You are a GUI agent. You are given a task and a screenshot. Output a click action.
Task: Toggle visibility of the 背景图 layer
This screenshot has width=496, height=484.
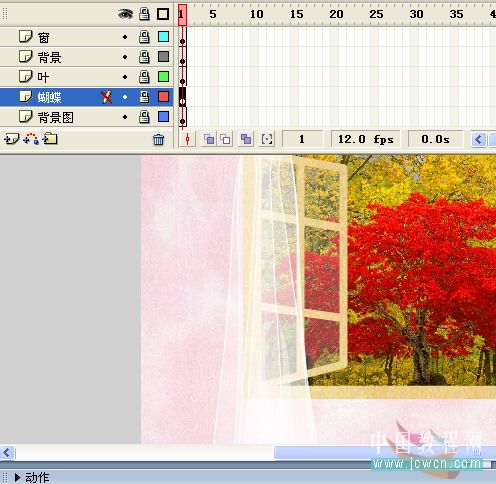point(125,117)
